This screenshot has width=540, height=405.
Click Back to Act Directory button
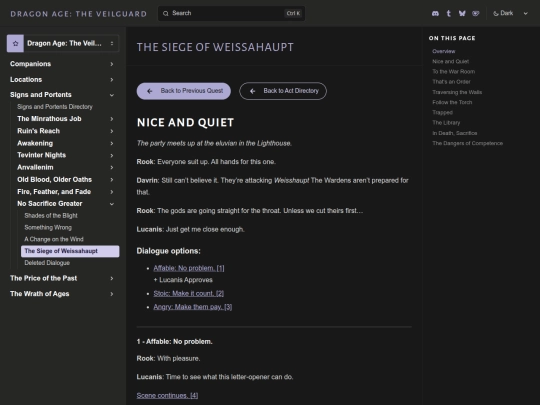(x=283, y=91)
